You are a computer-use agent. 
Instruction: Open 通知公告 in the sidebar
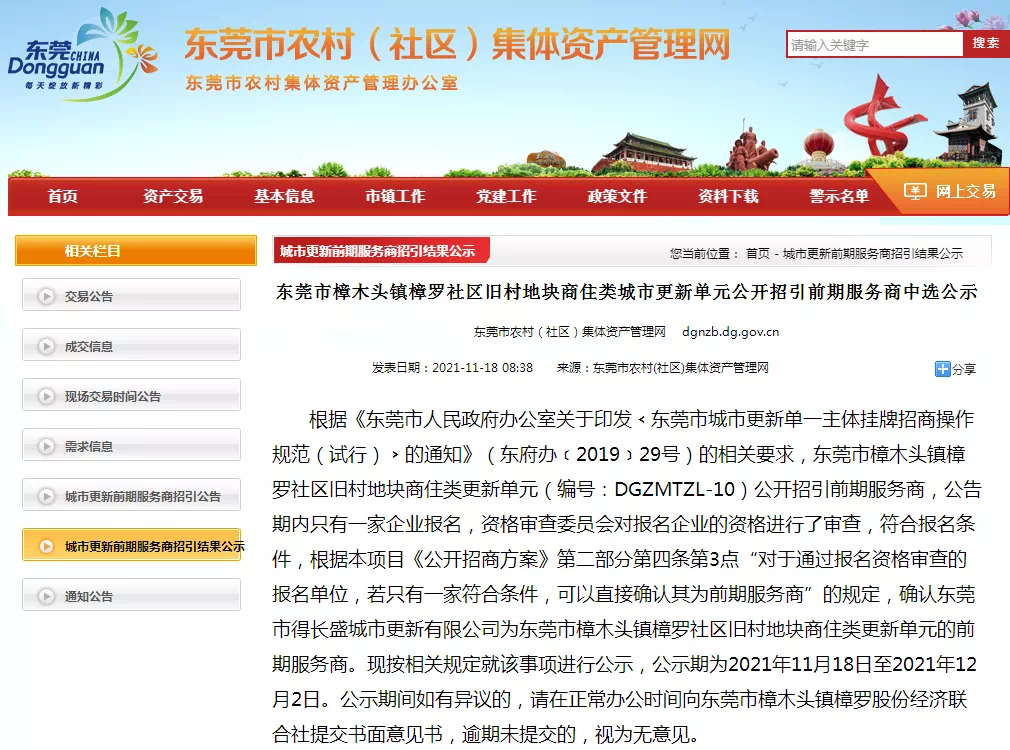coord(131,595)
